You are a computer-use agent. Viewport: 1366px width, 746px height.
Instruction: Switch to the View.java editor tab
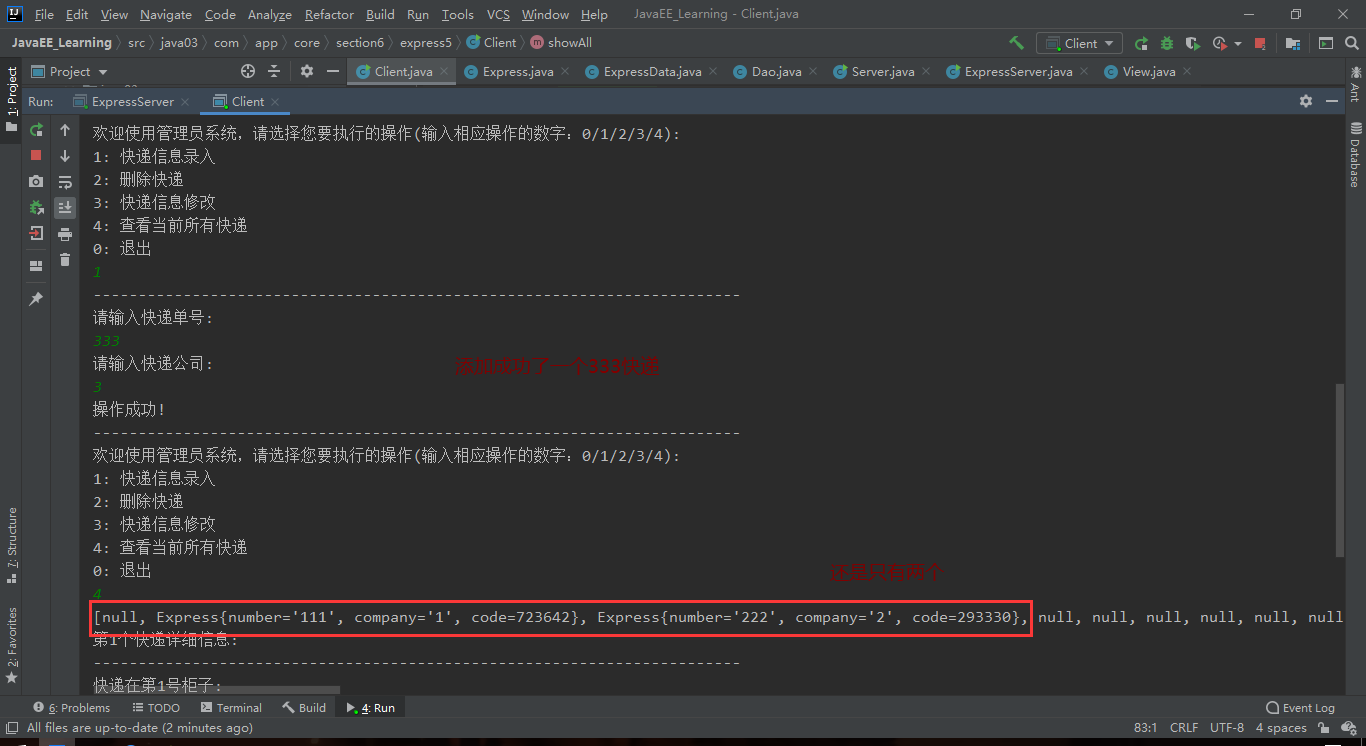pos(1149,71)
